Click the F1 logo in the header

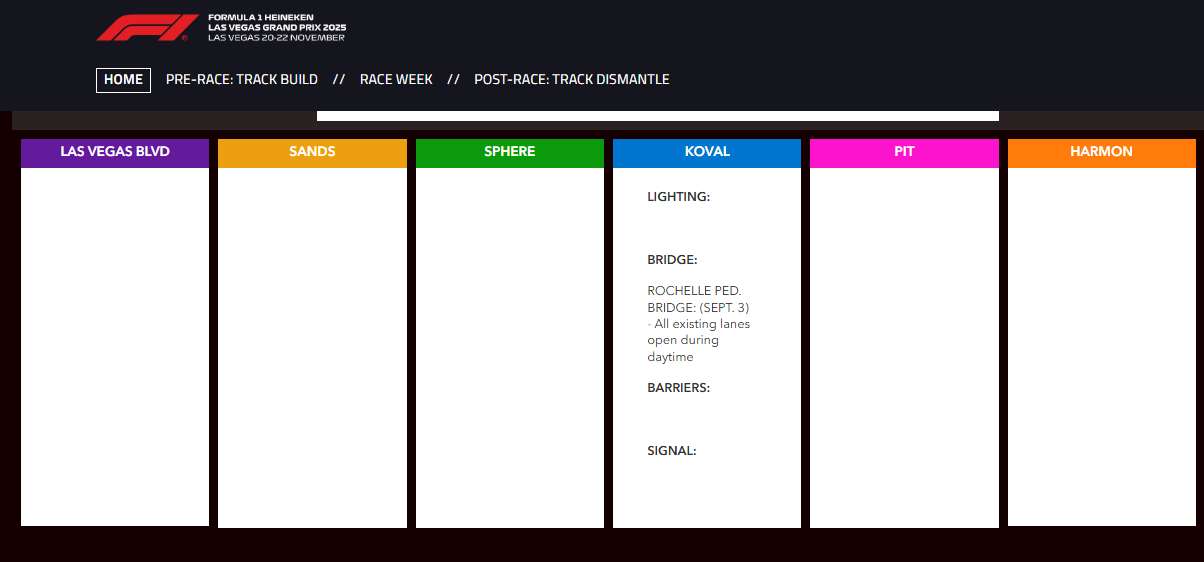tap(143, 28)
